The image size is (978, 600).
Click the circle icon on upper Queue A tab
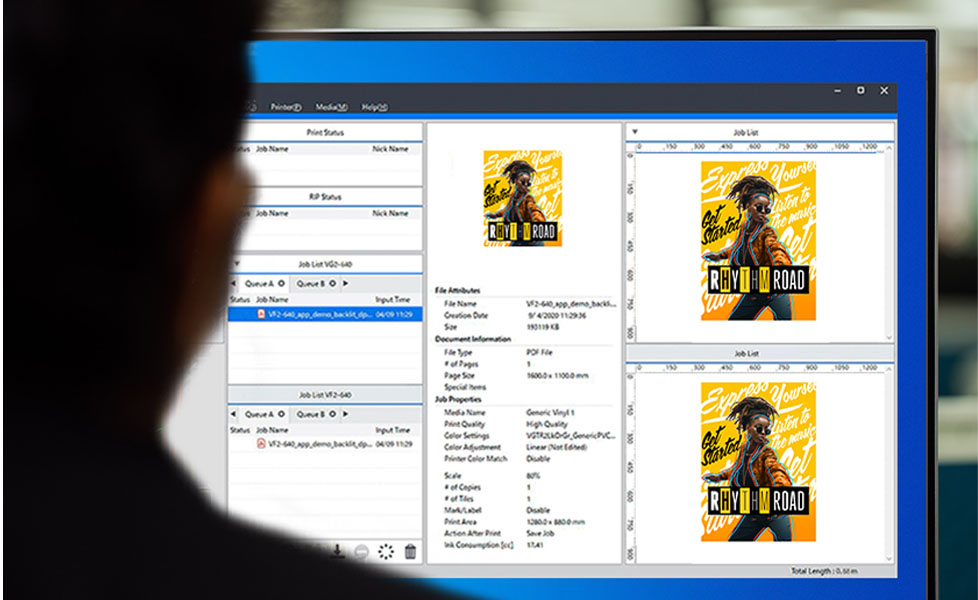(280, 284)
